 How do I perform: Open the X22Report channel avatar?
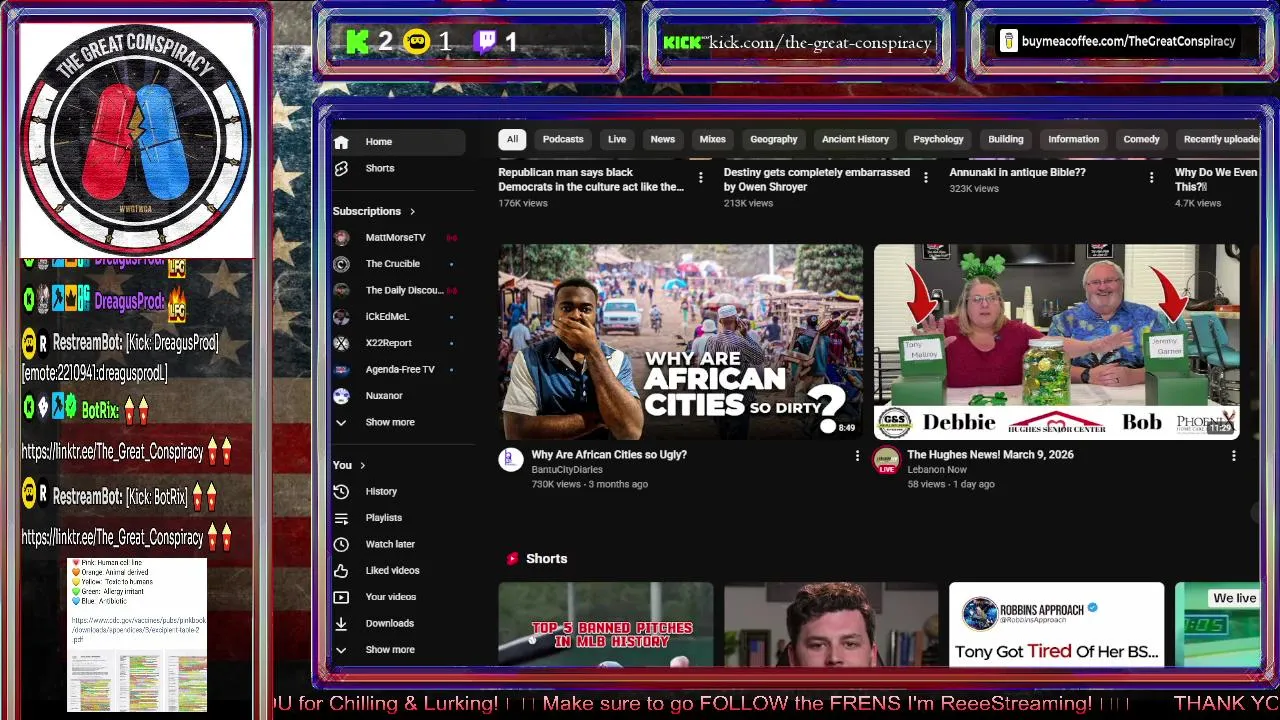pyautogui.click(x=341, y=343)
